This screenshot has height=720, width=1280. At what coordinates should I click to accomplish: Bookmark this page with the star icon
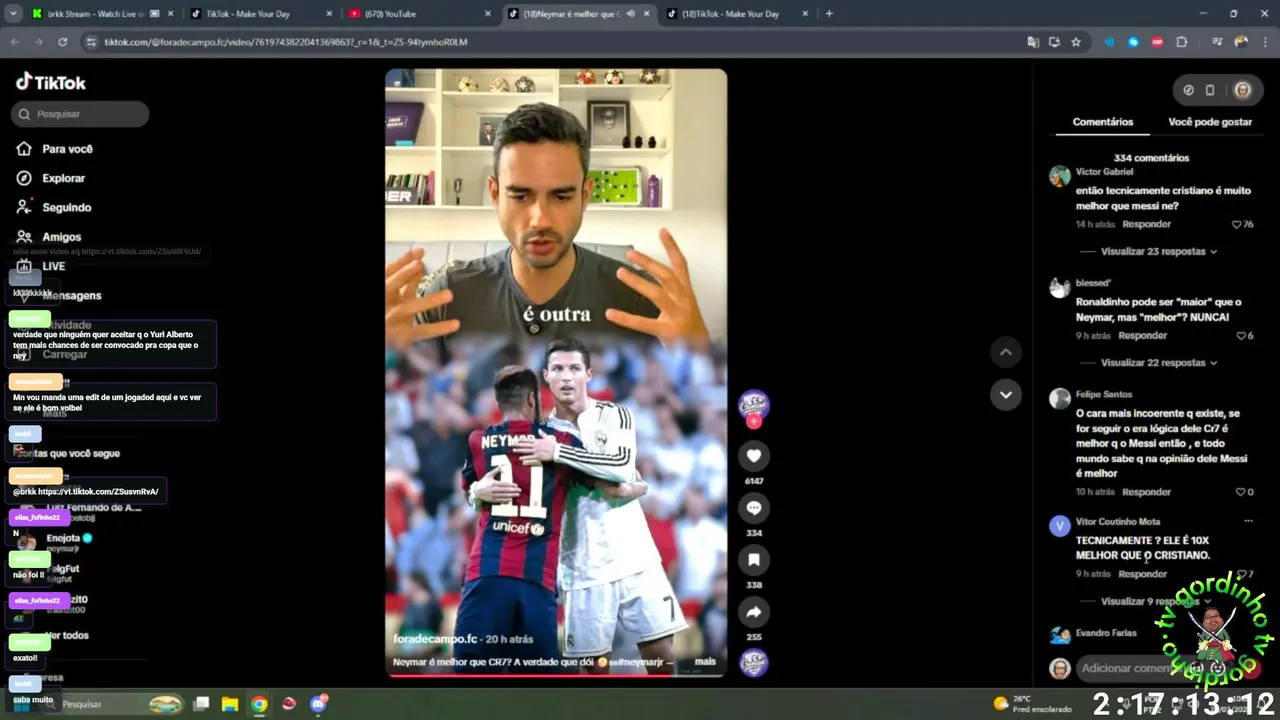coord(1076,42)
